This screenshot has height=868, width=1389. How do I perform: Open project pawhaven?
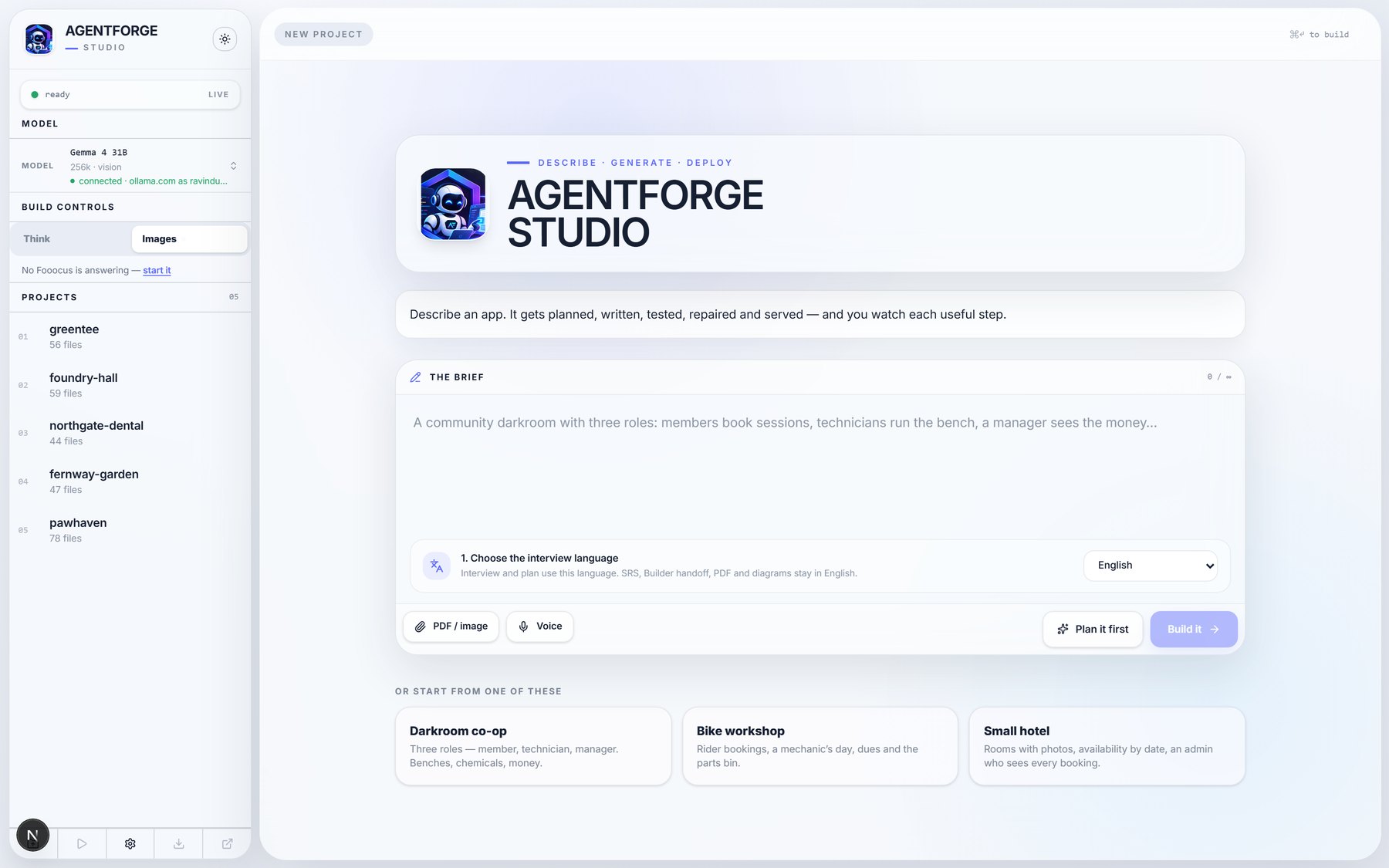pos(130,530)
